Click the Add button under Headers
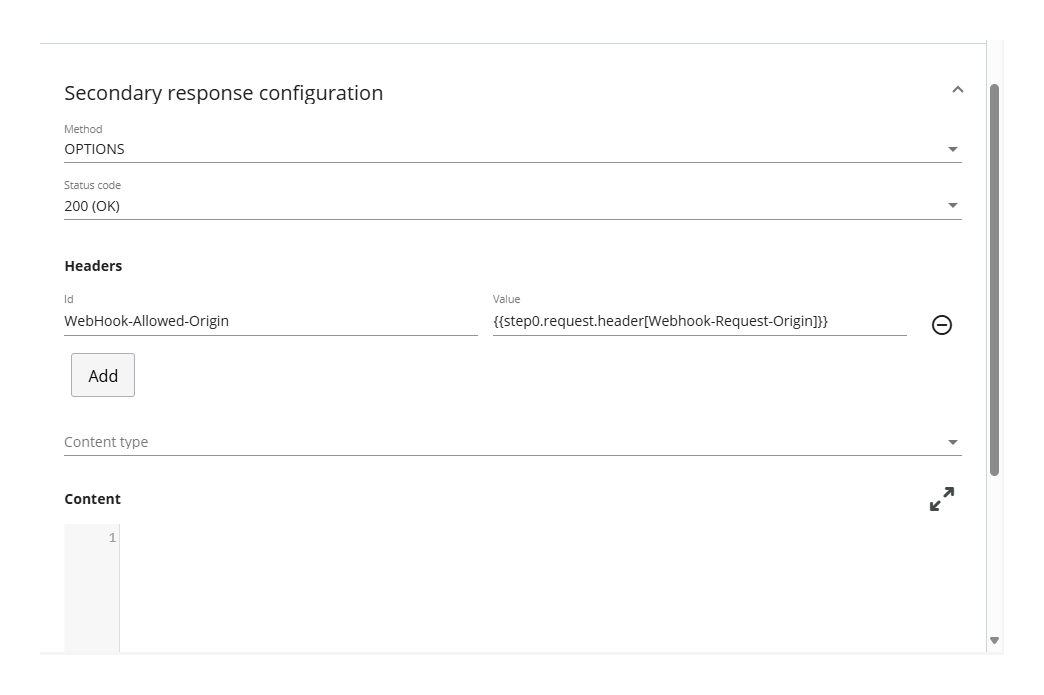The image size is (1044, 695). click(x=103, y=375)
